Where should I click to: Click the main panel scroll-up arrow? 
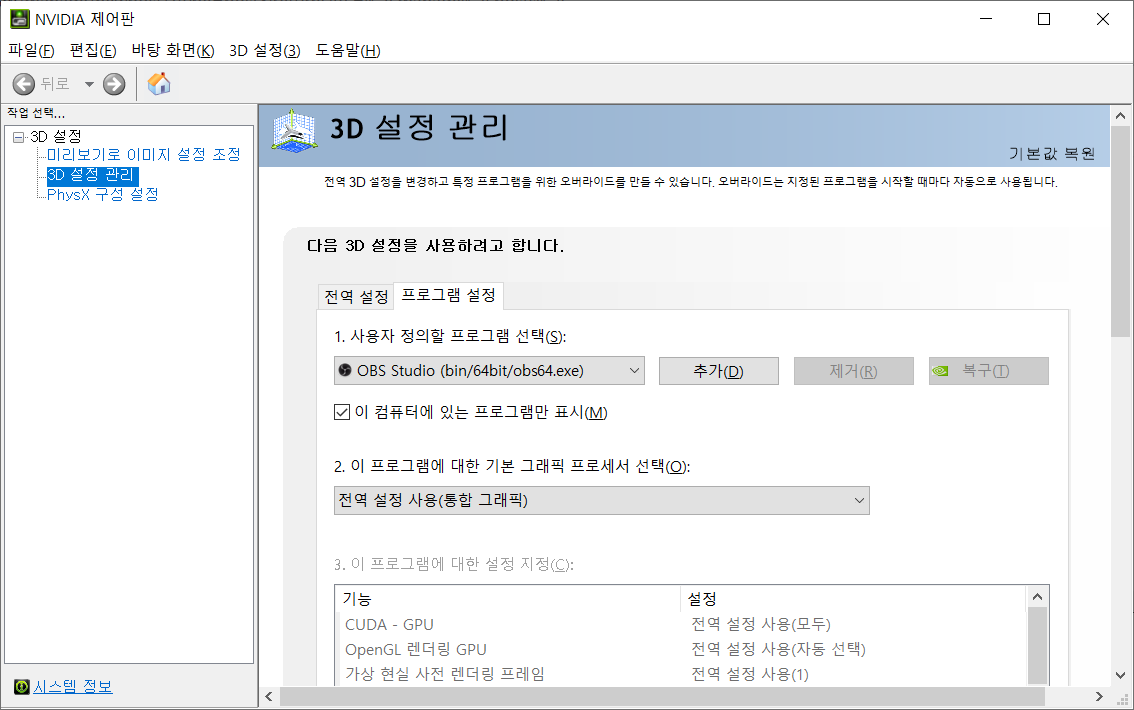[x=1120, y=115]
